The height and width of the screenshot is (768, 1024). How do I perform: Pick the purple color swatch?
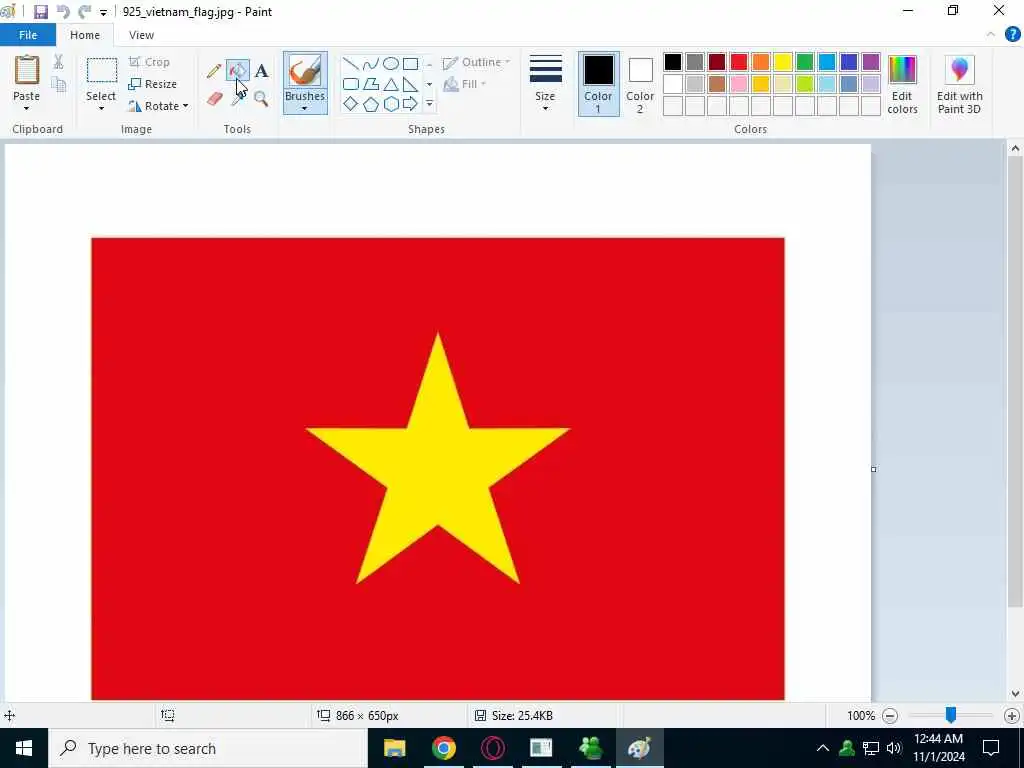tap(871, 62)
